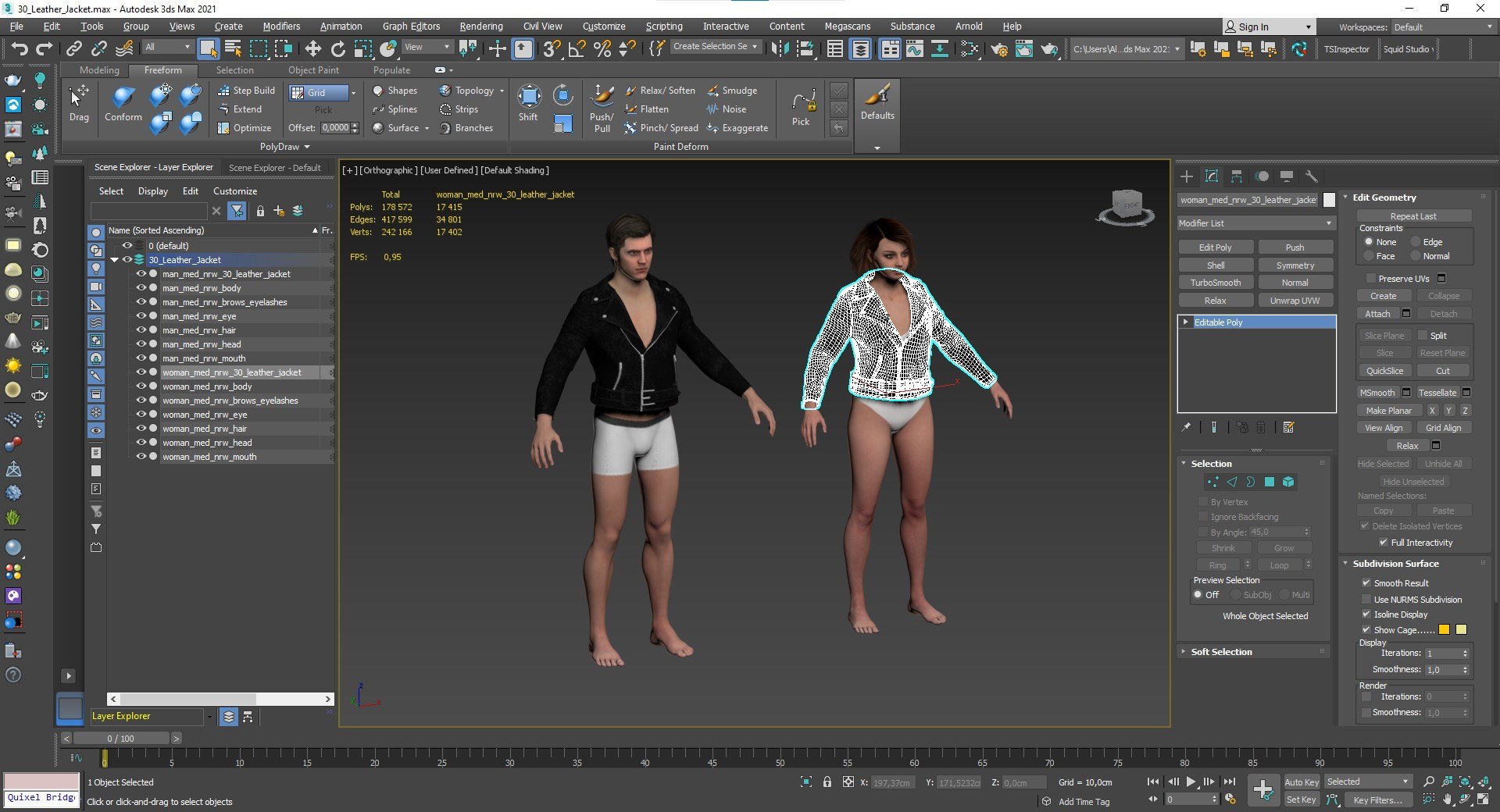Expand the PolyDraw panel arrow

click(306, 147)
